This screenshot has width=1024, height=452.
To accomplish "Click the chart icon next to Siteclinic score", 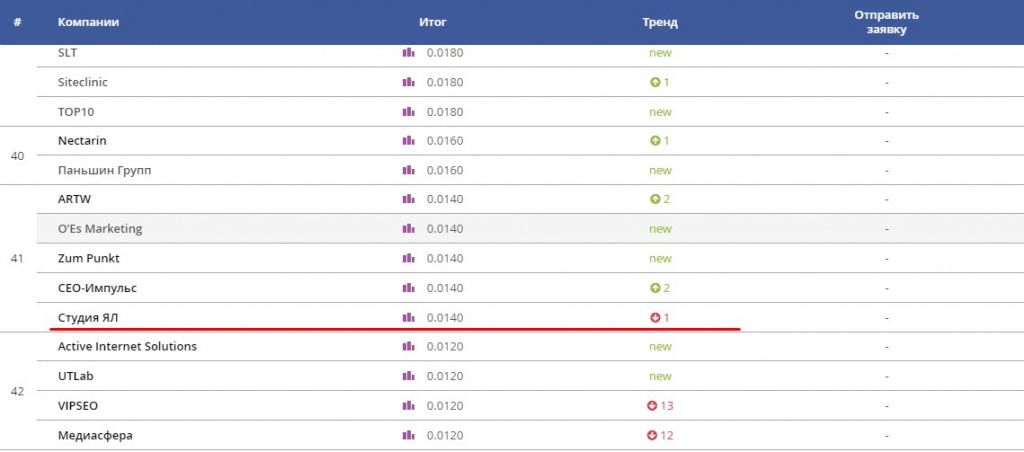I will point(409,82).
